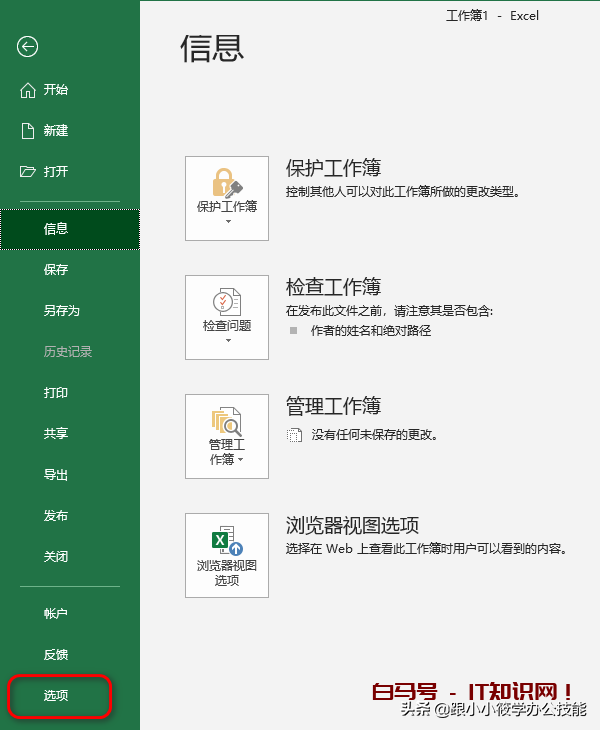
Task: Open the 帐户 page
Action: pyautogui.click(x=56, y=614)
